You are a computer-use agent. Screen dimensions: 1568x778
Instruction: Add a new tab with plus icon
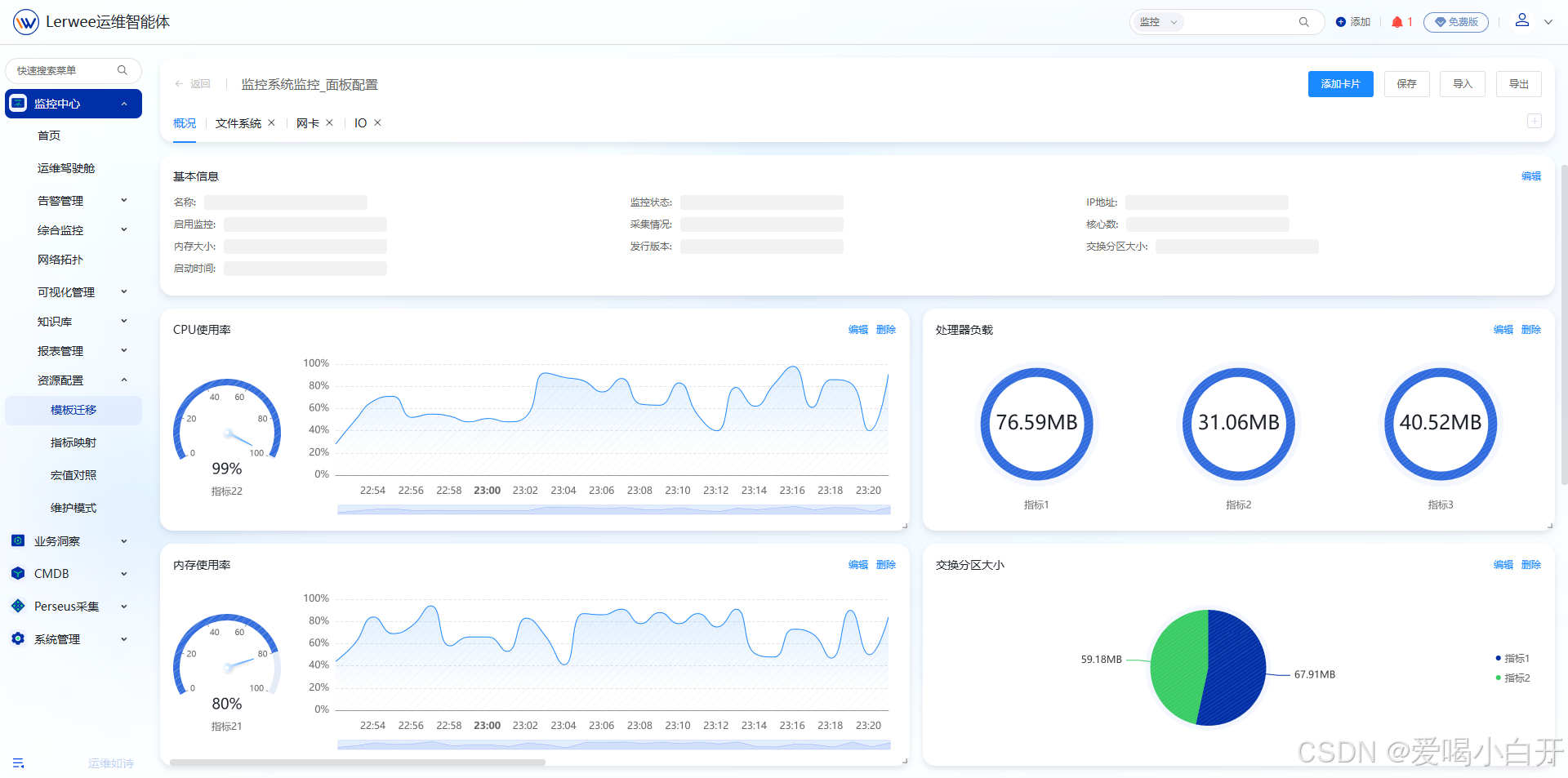1535,121
